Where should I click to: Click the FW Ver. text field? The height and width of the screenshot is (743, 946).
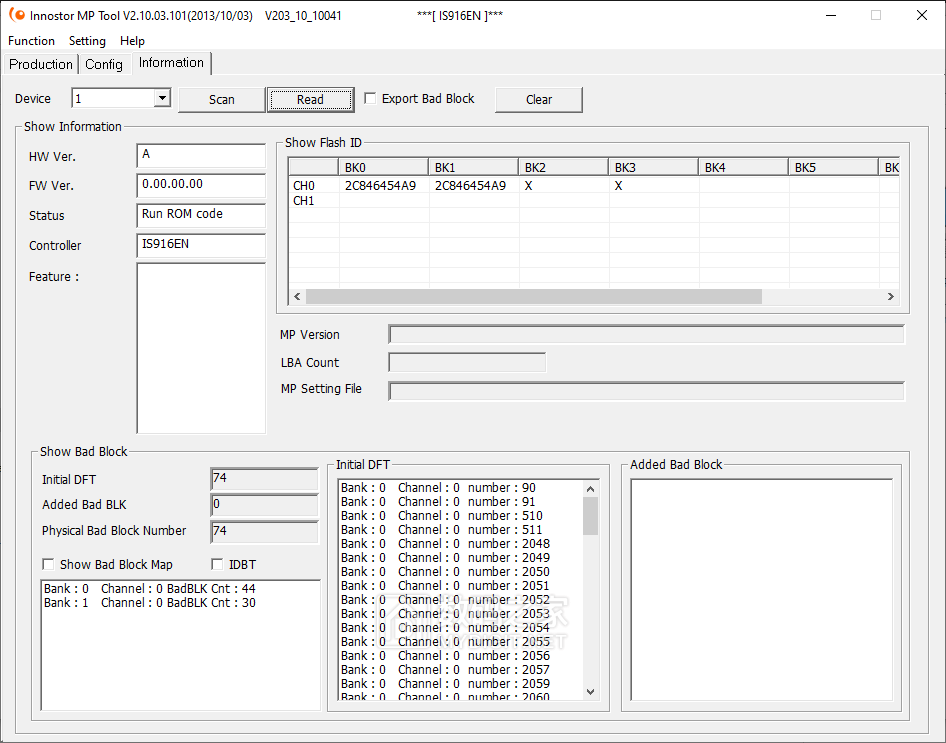click(200, 185)
